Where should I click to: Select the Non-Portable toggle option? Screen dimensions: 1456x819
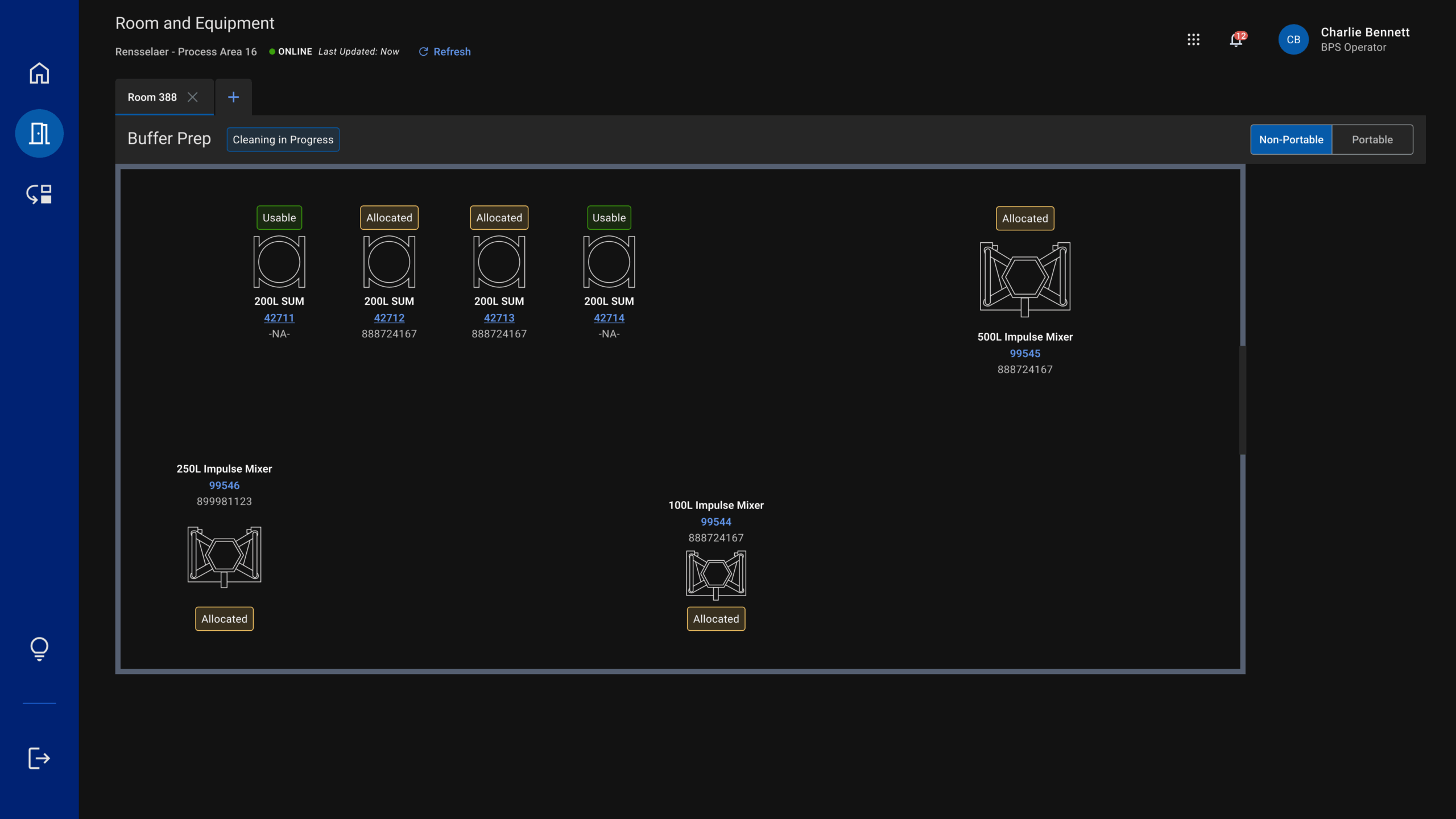(1290, 139)
